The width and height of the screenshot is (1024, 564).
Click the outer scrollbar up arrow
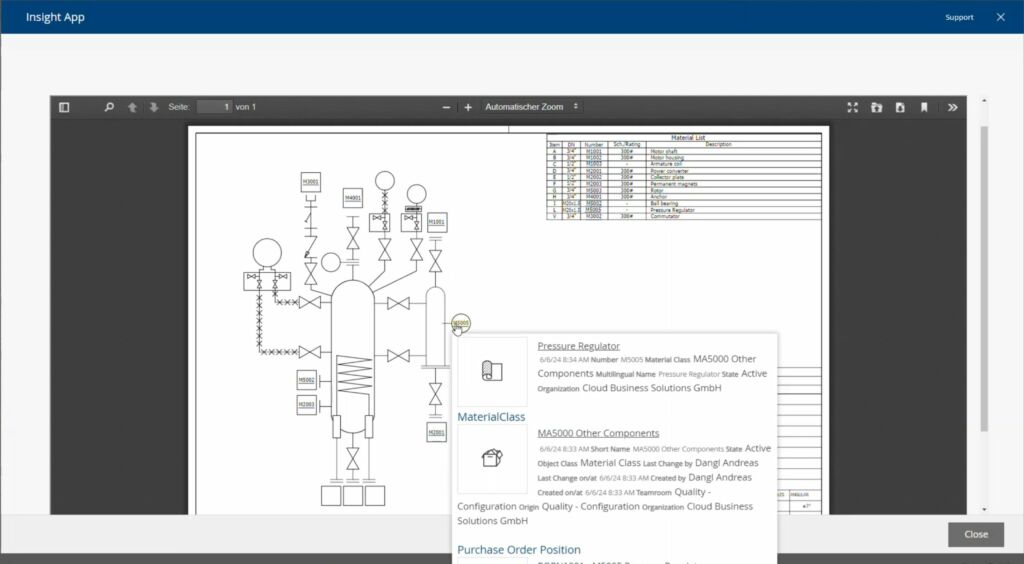point(984,101)
